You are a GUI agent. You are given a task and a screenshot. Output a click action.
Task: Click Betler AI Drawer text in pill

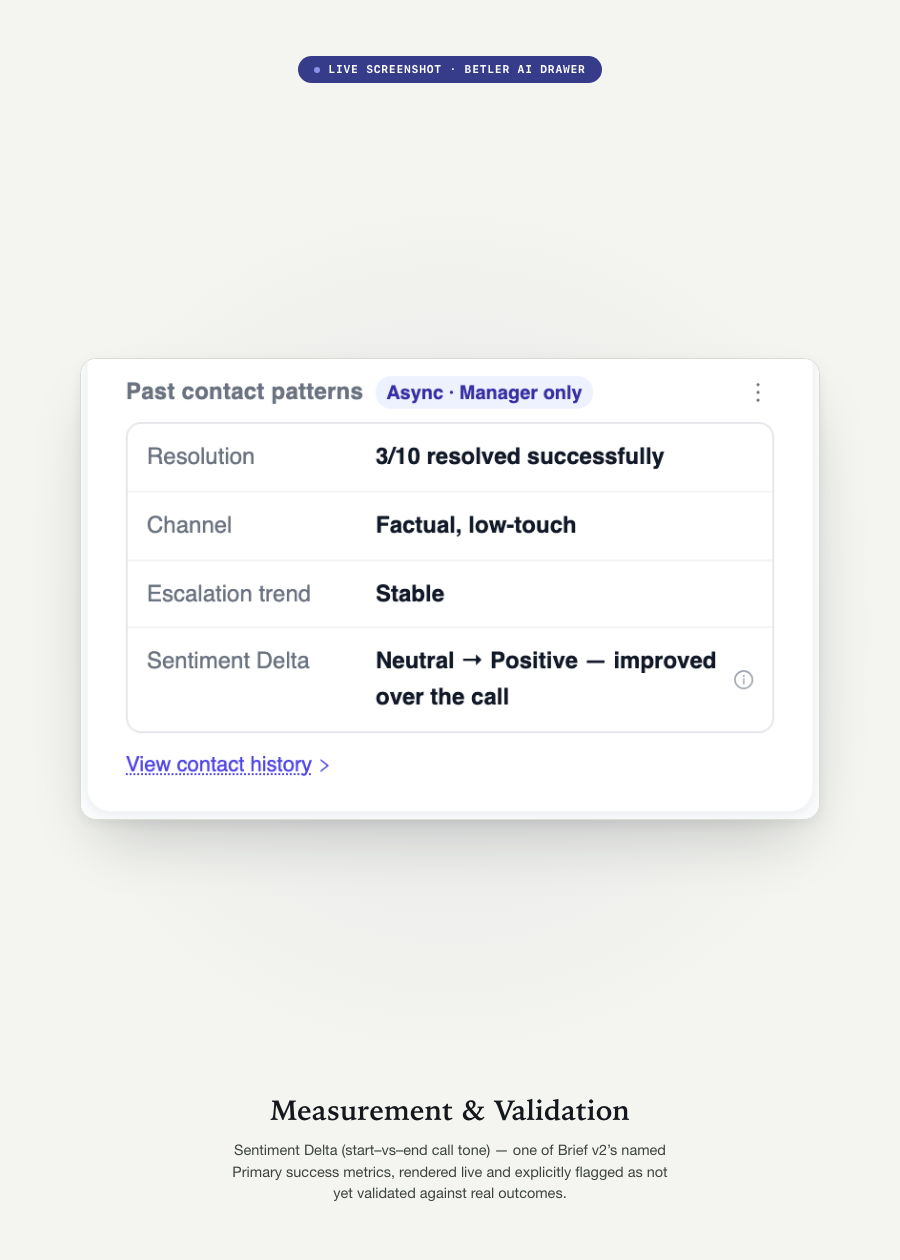525,70
